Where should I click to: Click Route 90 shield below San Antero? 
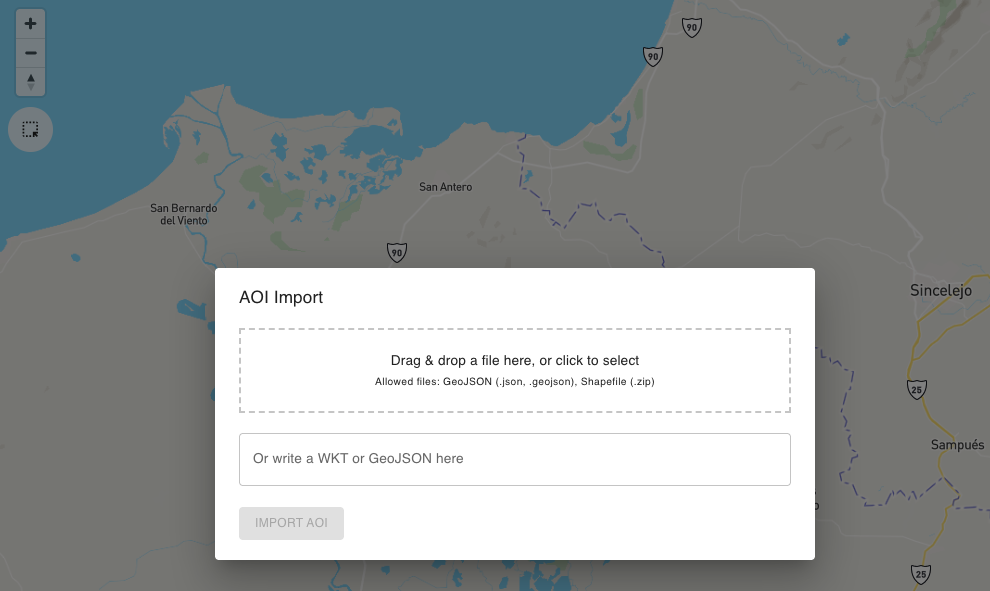397,252
